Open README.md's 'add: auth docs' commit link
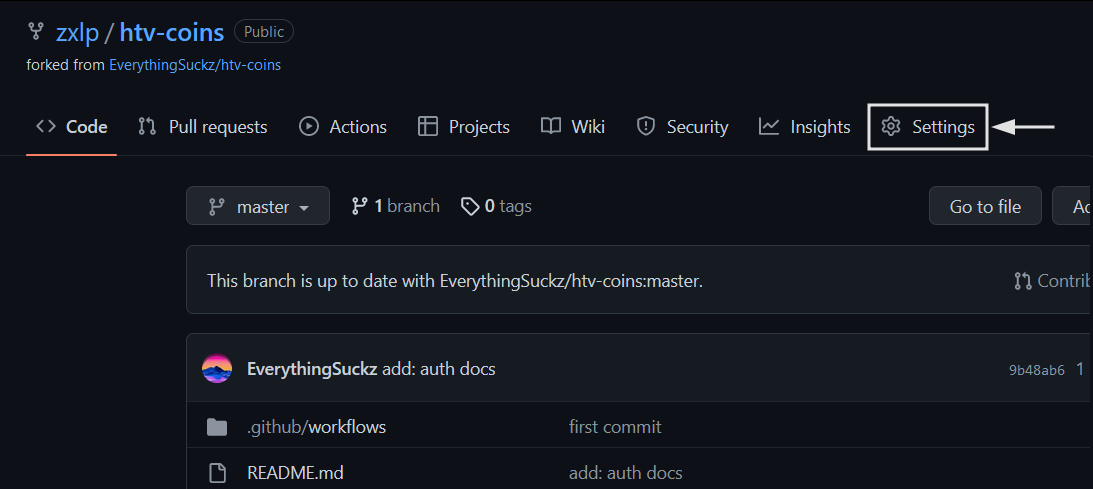This screenshot has height=489, width=1093. coord(625,473)
